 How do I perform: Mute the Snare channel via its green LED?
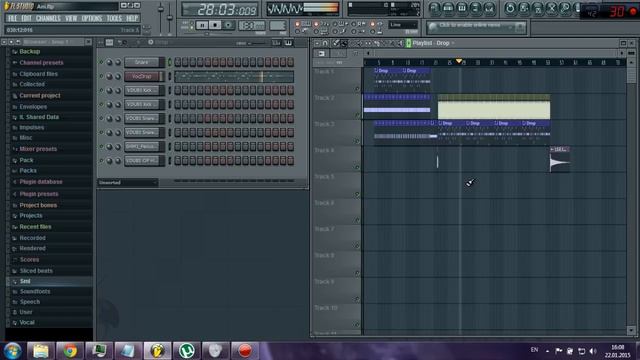(101, 62)
